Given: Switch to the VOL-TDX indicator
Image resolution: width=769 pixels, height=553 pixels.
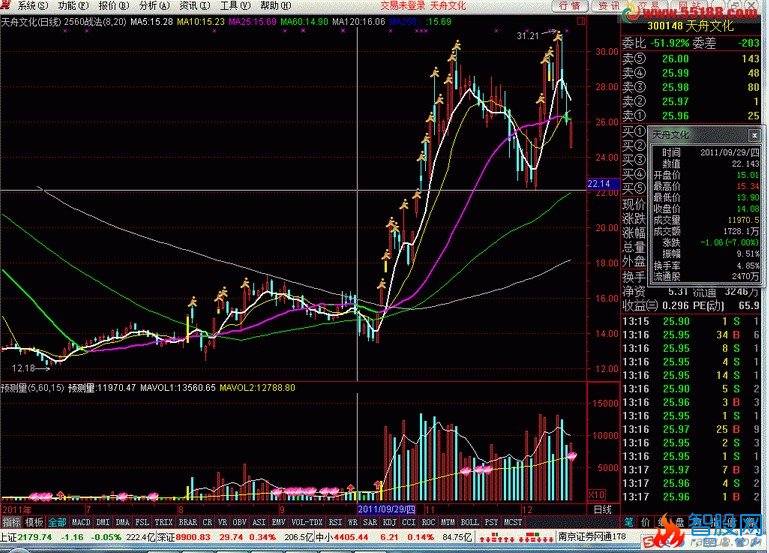Looking at the screenshot, I should coord(307,523).
